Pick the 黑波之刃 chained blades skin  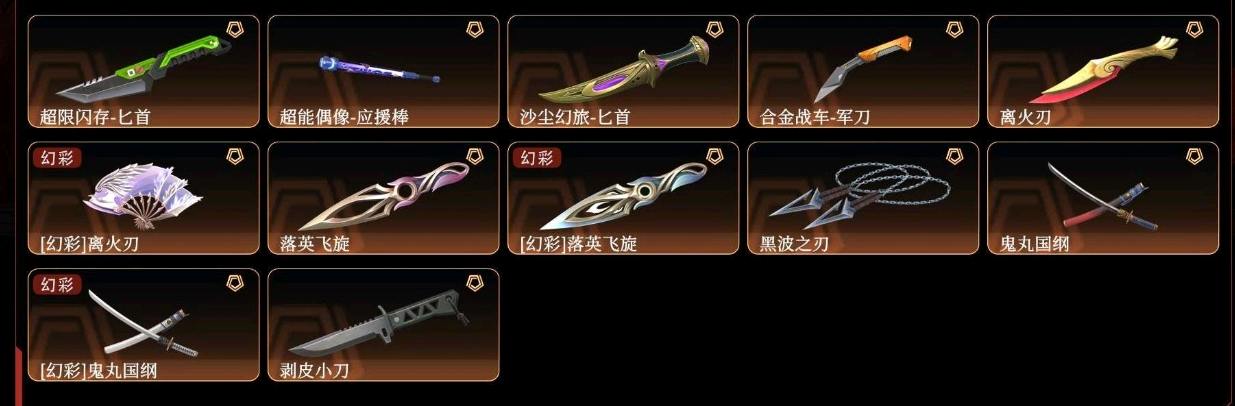click(863, 198)
